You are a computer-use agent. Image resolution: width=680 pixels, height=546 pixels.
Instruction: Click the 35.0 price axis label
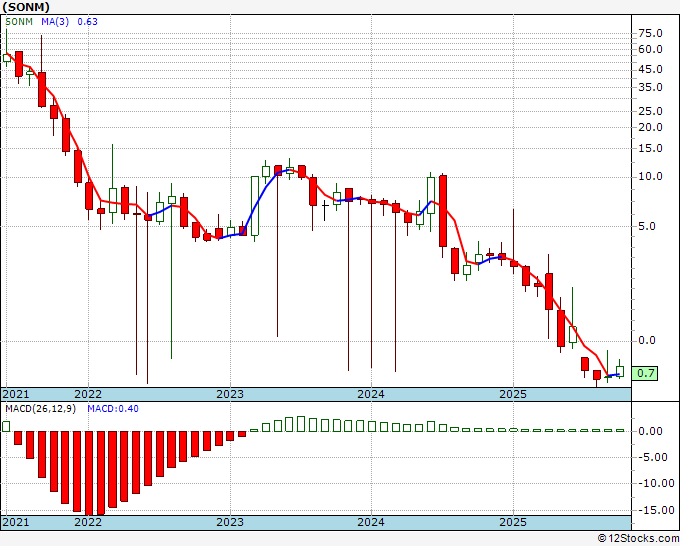click(650, 87)
